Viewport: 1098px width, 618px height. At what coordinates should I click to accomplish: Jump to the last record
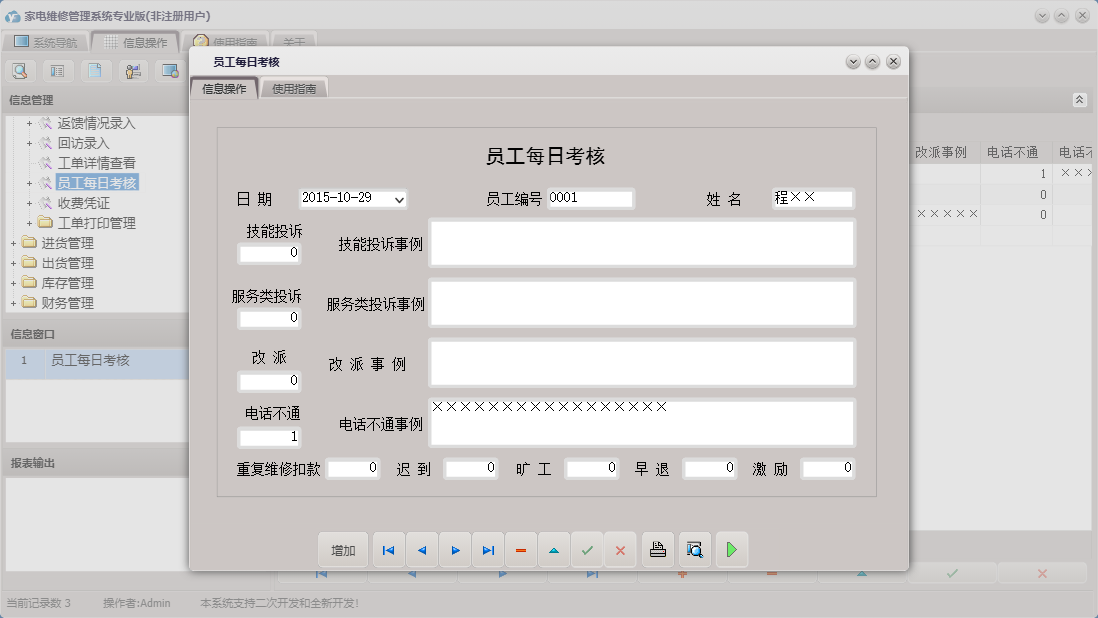pos(488,549)
